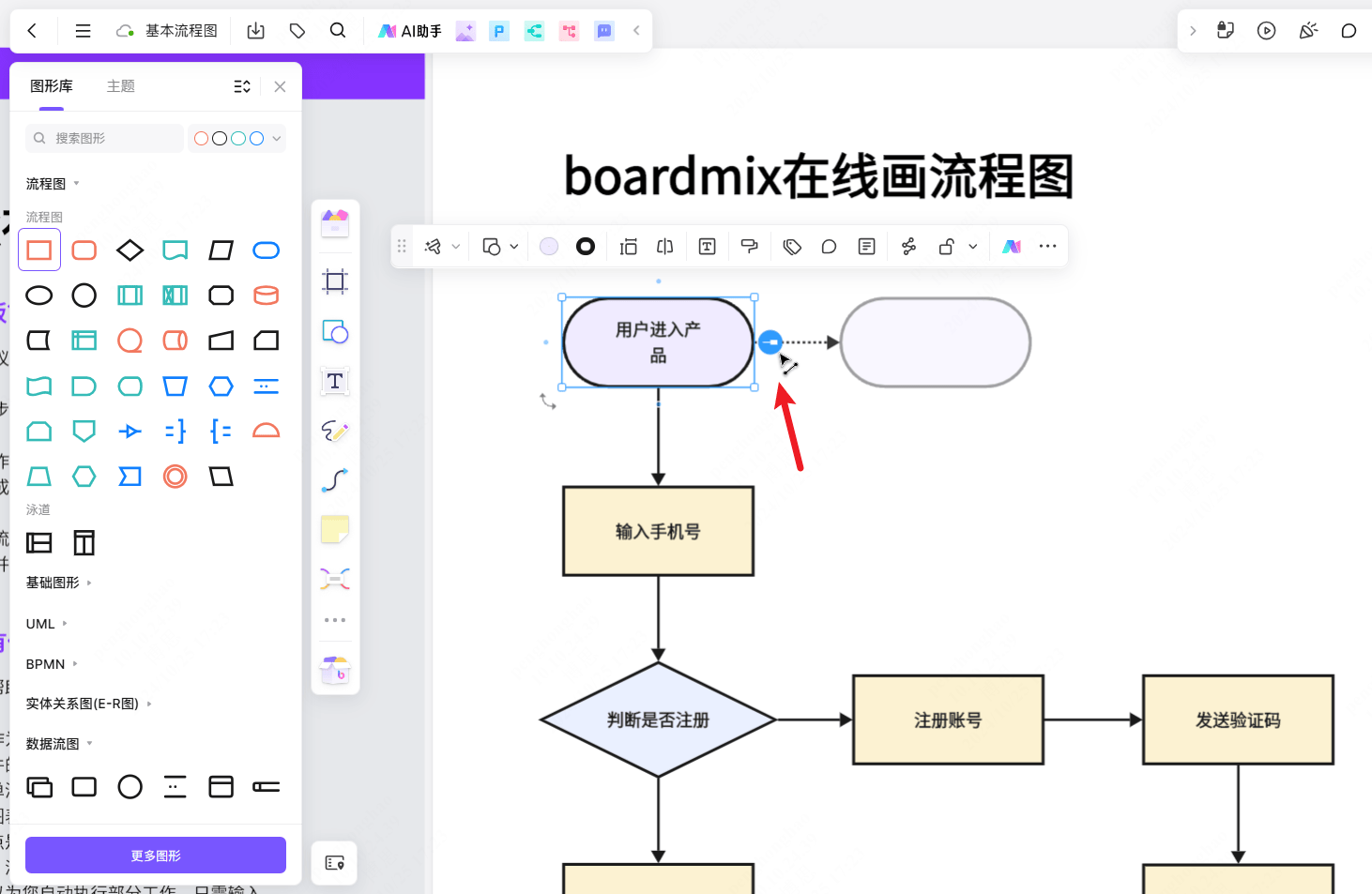The height and width of the screenshot is (894, 1372).
Task: Click the pink flowchart AI icon
Action: (x=569, y=31)
